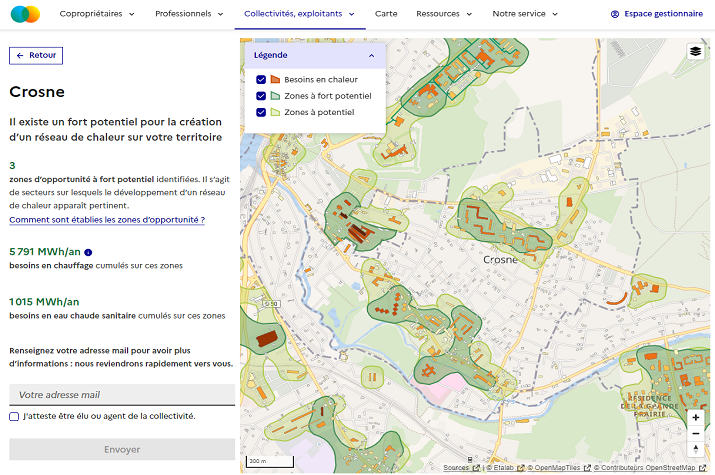This screenshot has width=715, height=475.
Task: Click the user icon beside Espace gestionnaire
Action: click(615, 14)
